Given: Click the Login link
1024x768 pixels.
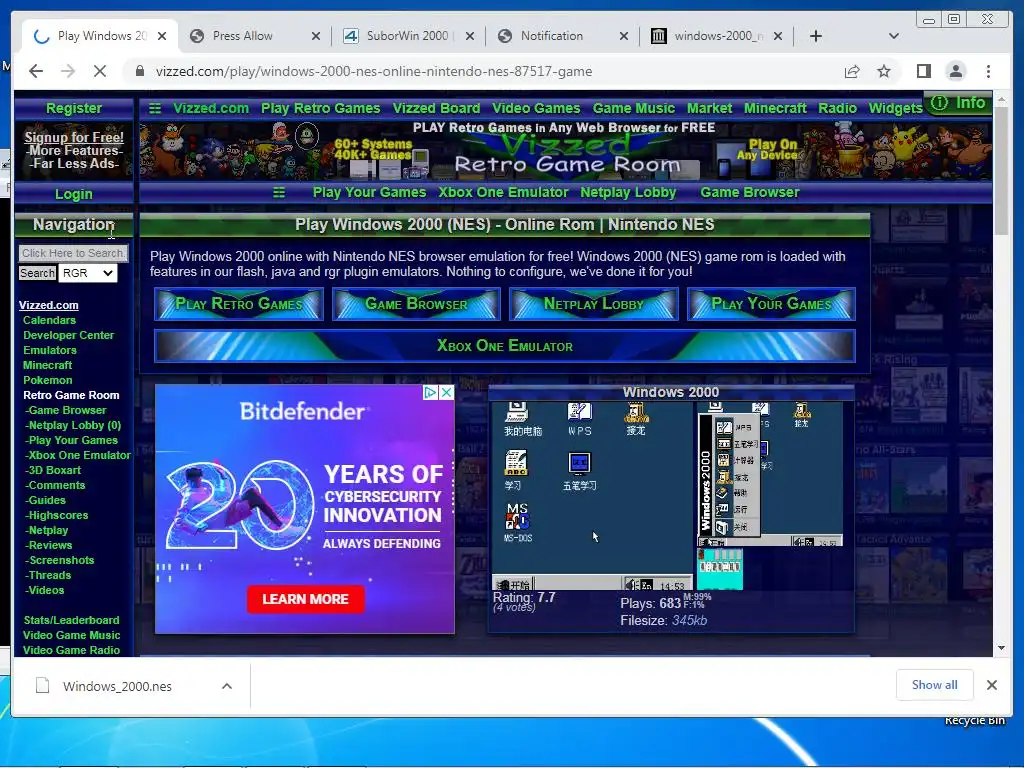Looking at the screenshot, I should (74, 194).
